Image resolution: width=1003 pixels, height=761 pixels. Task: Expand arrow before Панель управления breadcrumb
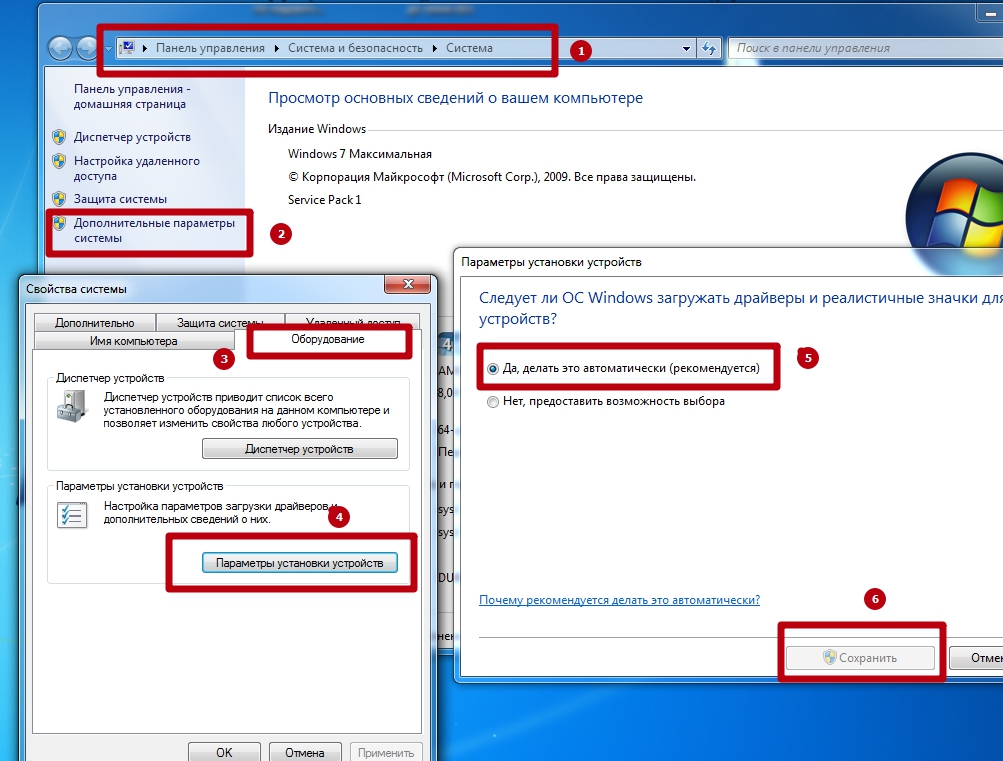coord(145,49)
